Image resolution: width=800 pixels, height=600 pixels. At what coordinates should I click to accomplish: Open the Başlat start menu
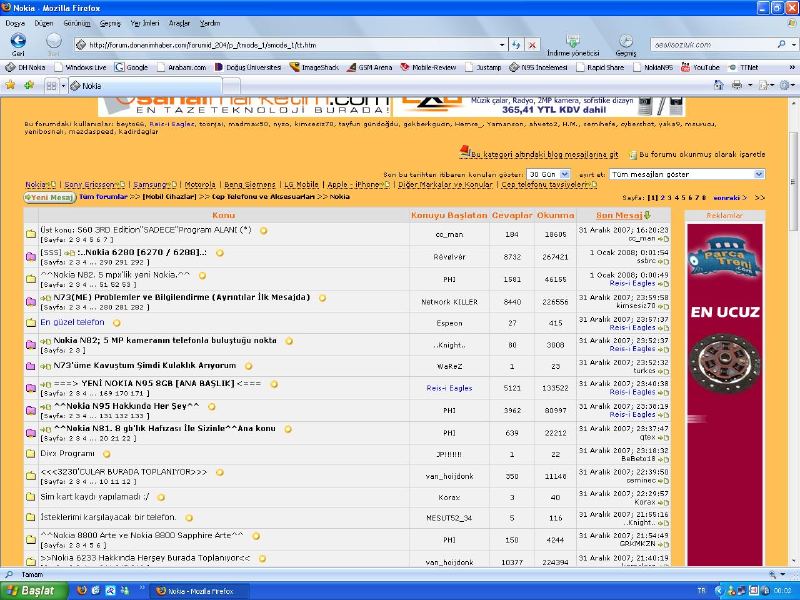point(34,590)
